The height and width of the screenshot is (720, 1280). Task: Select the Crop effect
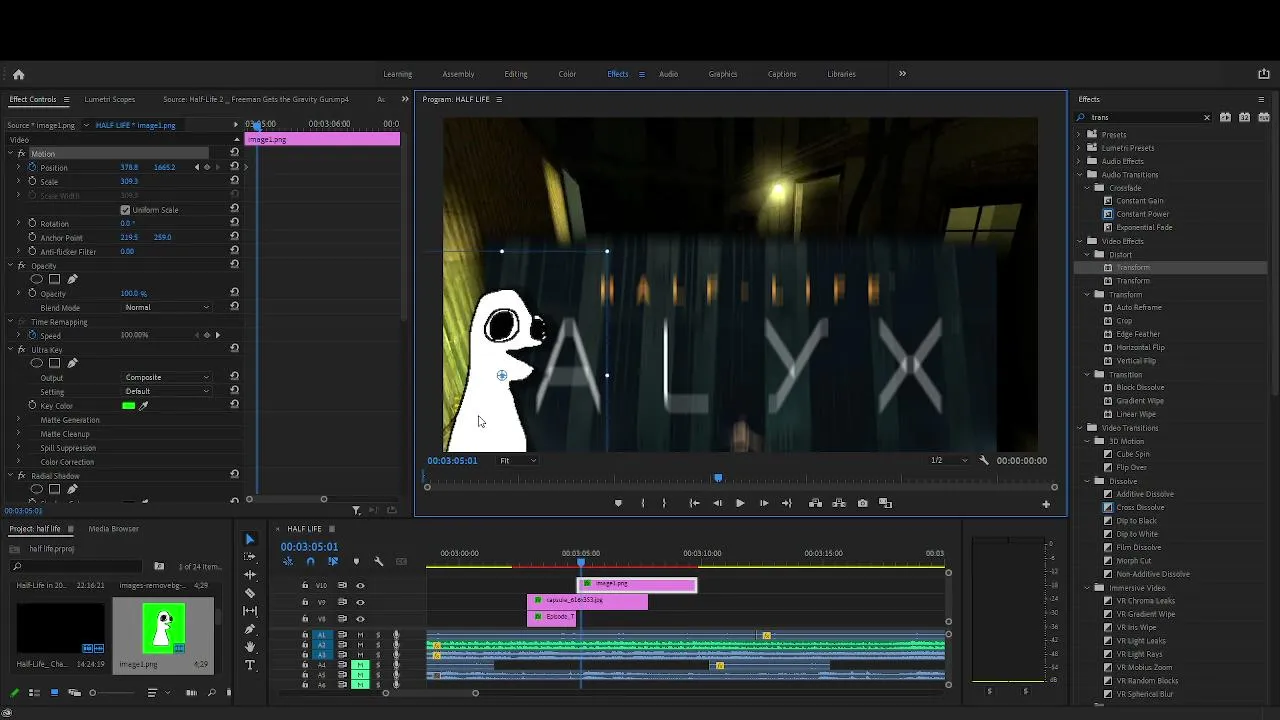(1124, 321)
